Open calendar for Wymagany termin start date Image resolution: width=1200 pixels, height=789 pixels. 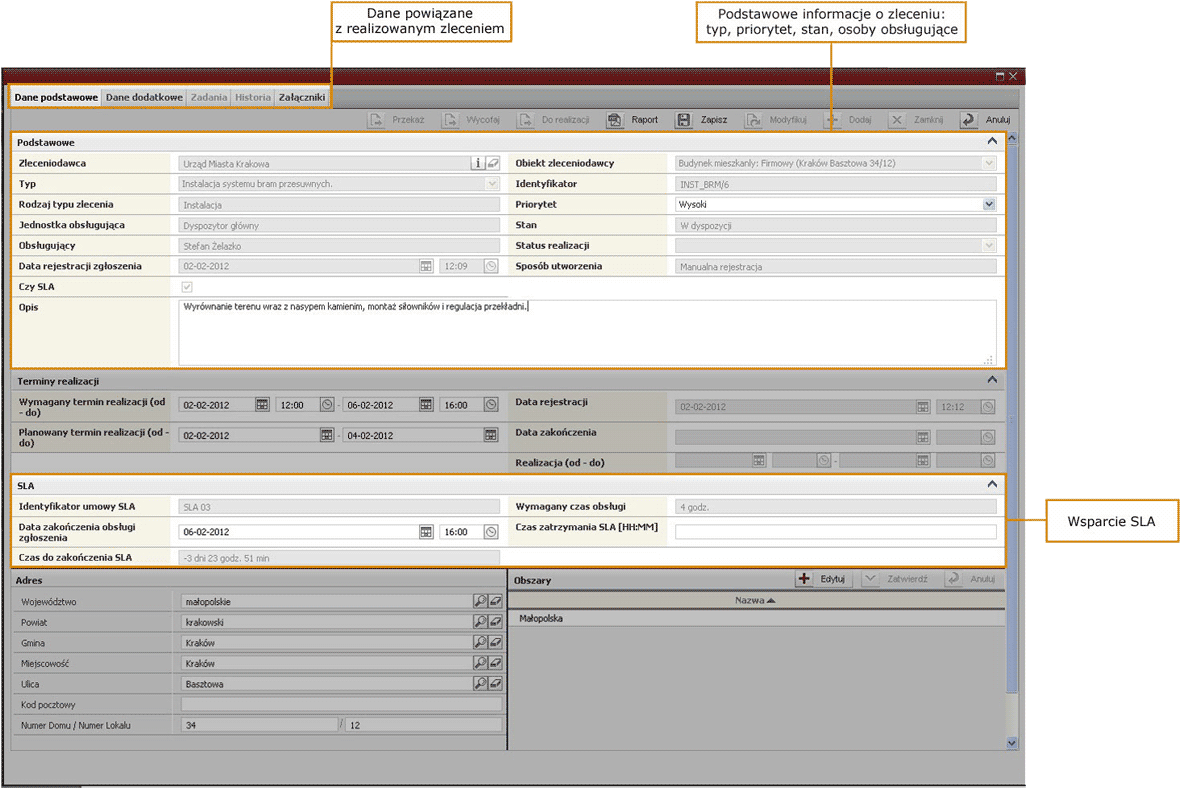pos(262,405)
